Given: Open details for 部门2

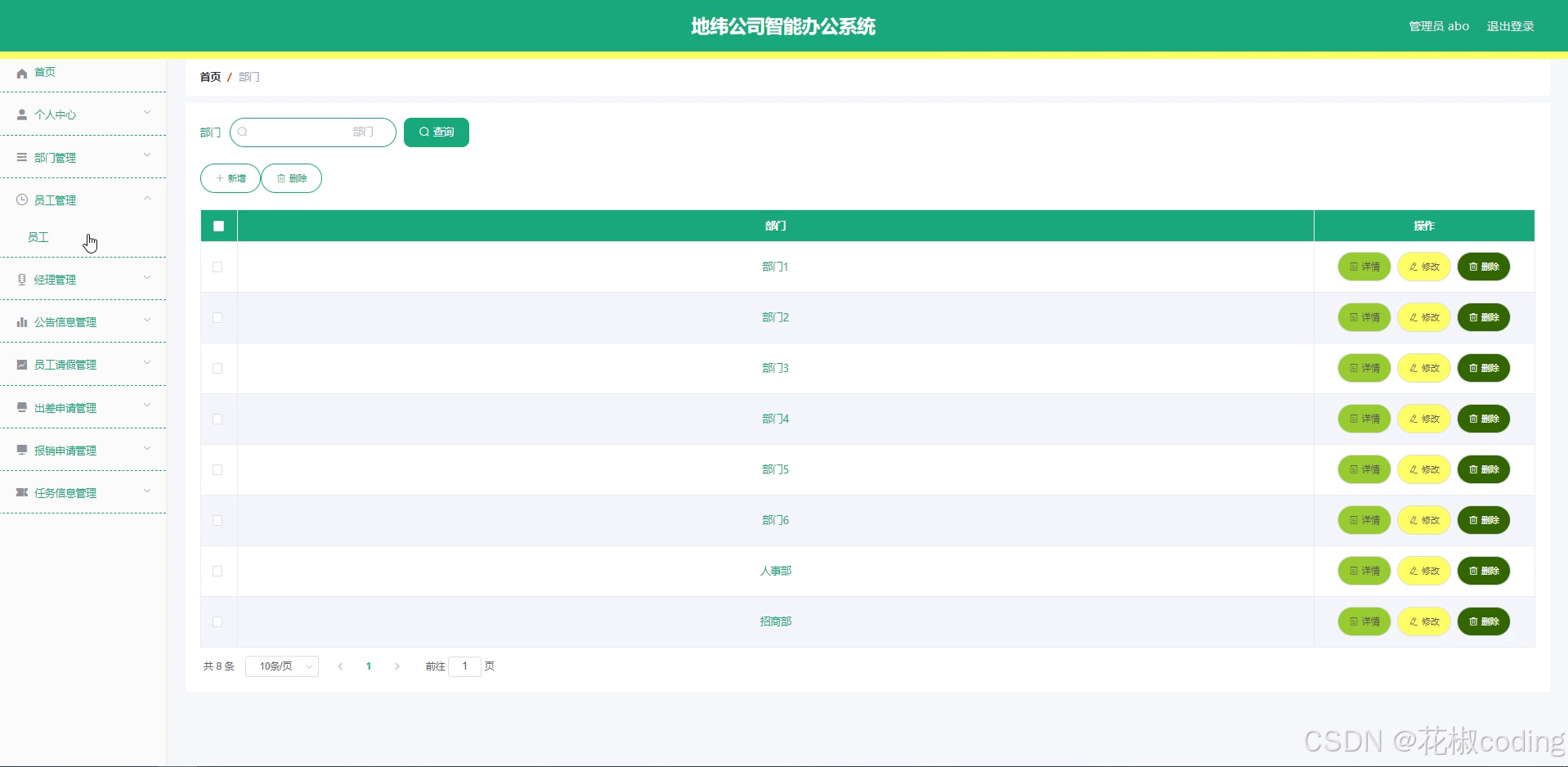Looking at the screenshot, I should click(x=1364, y=317).
